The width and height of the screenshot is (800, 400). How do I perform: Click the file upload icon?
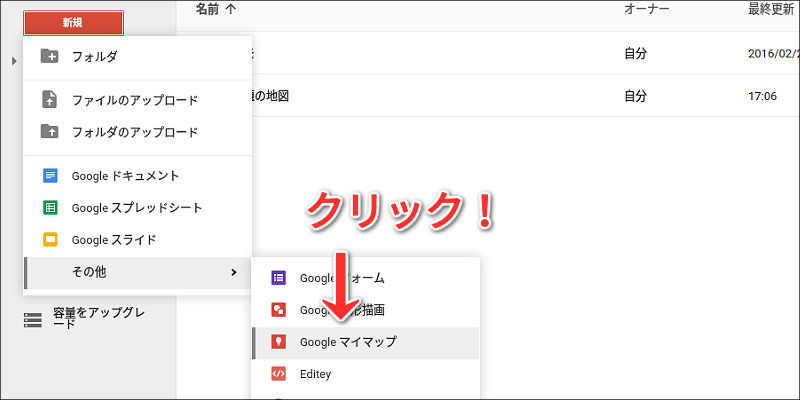click(49, 100)
